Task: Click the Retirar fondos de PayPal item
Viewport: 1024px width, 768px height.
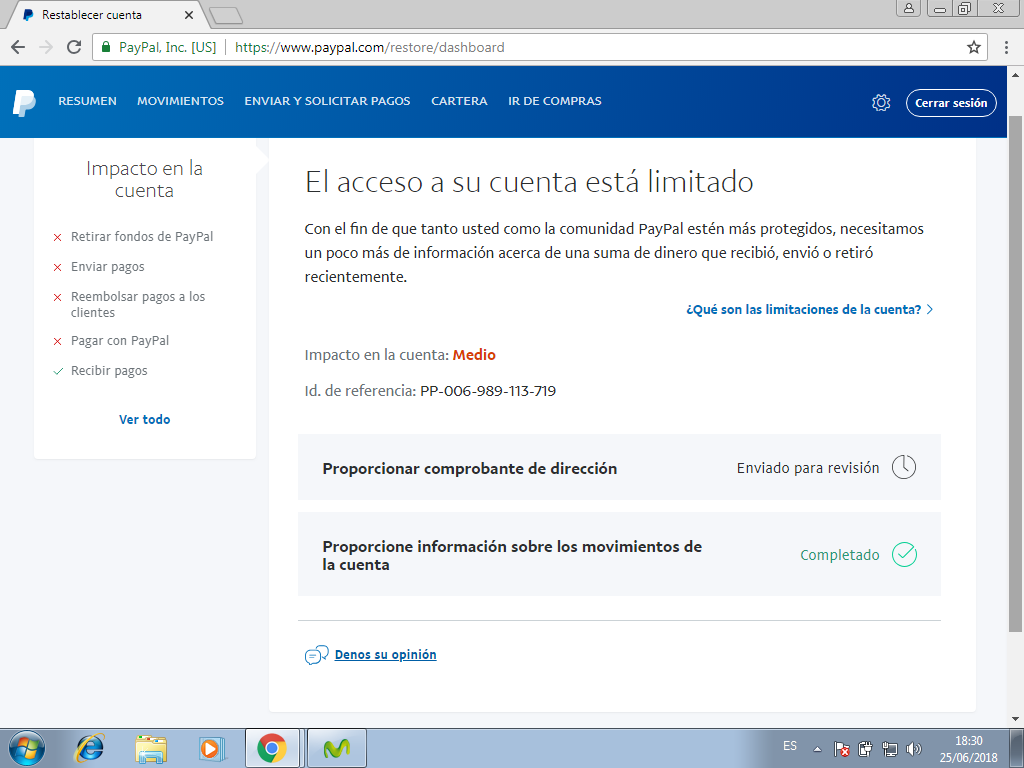Action: pos(142,236)
